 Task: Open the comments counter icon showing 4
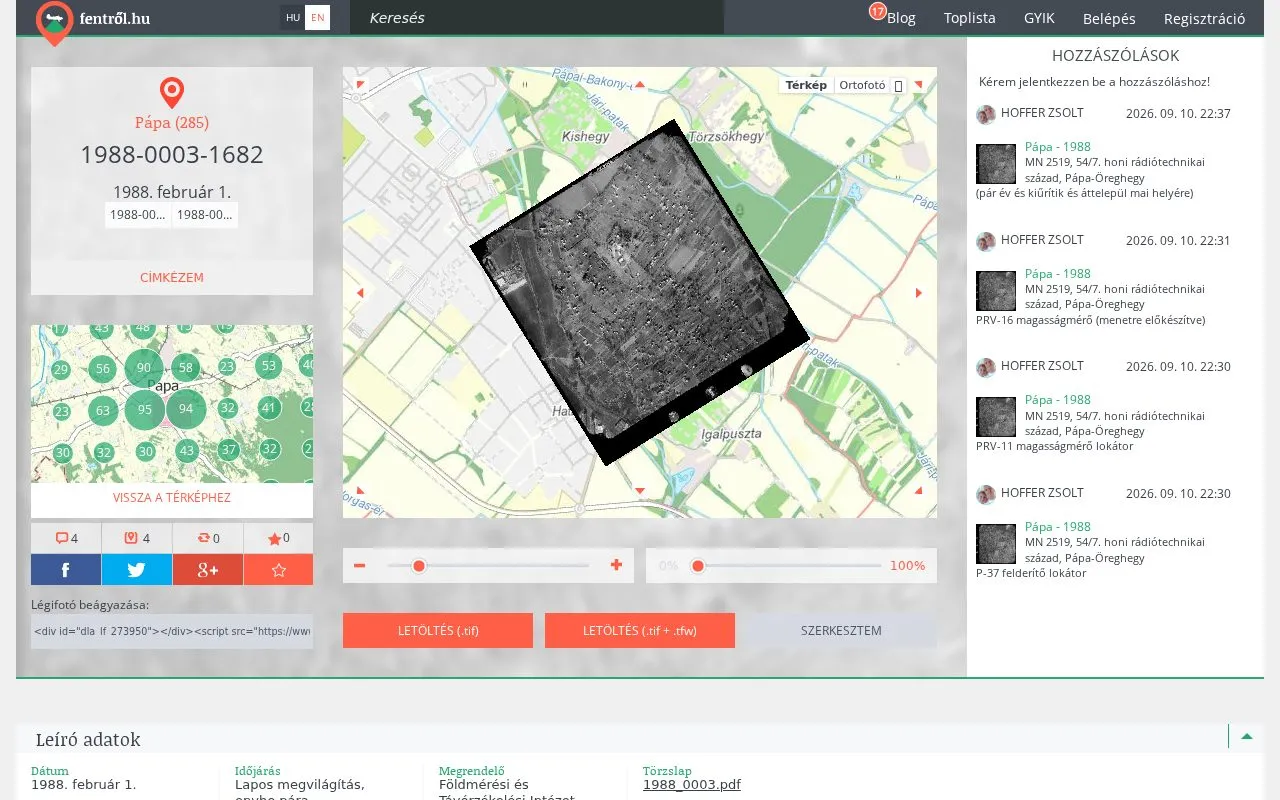point(66,538)
